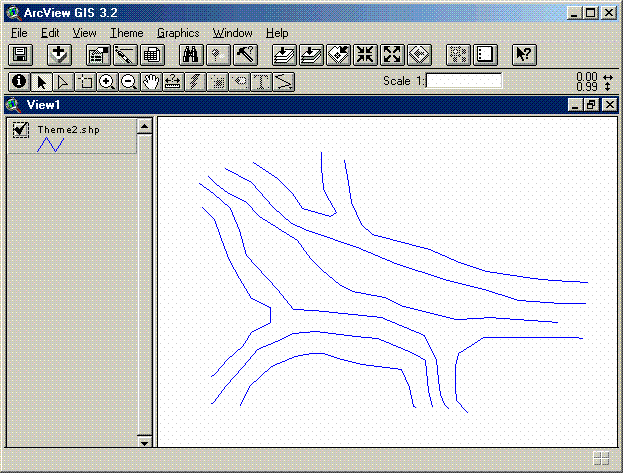Select the Vertex Edit tool
The width and height of the screenshot is (623, 473).
click(x=63, y=82)
